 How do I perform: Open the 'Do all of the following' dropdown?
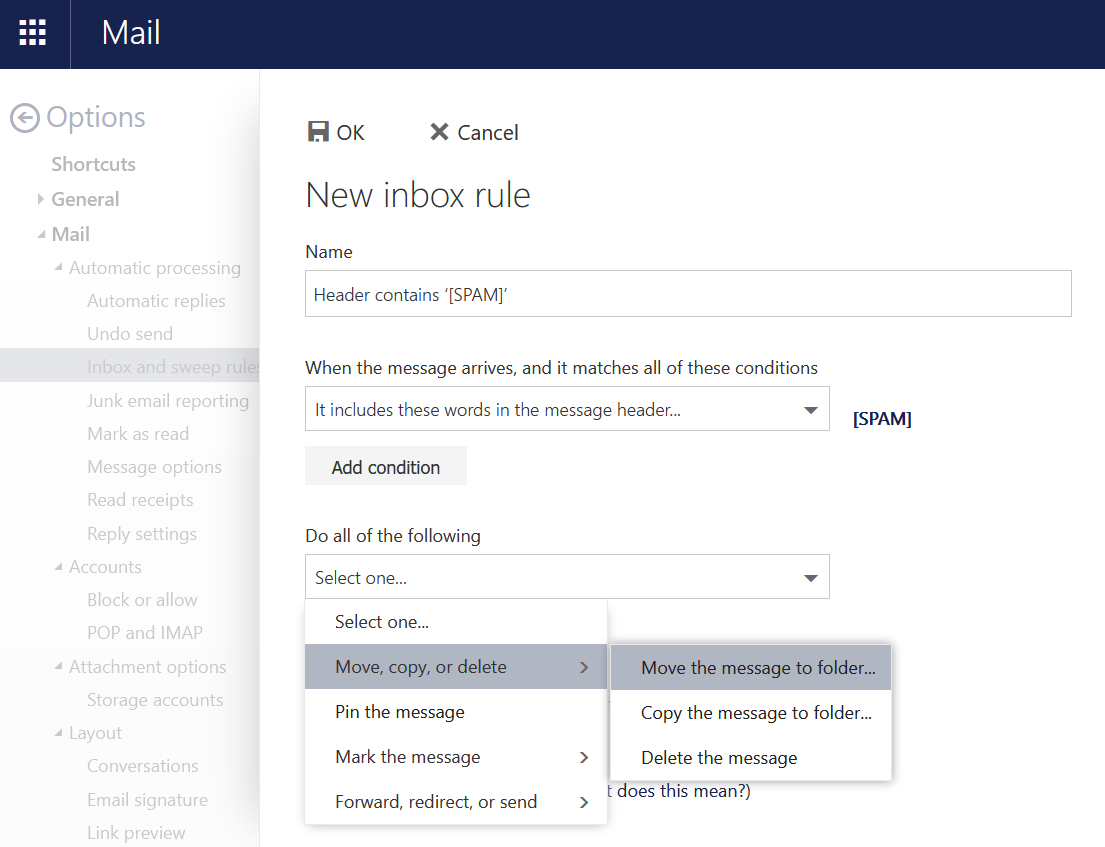click(x=810, y=578)
